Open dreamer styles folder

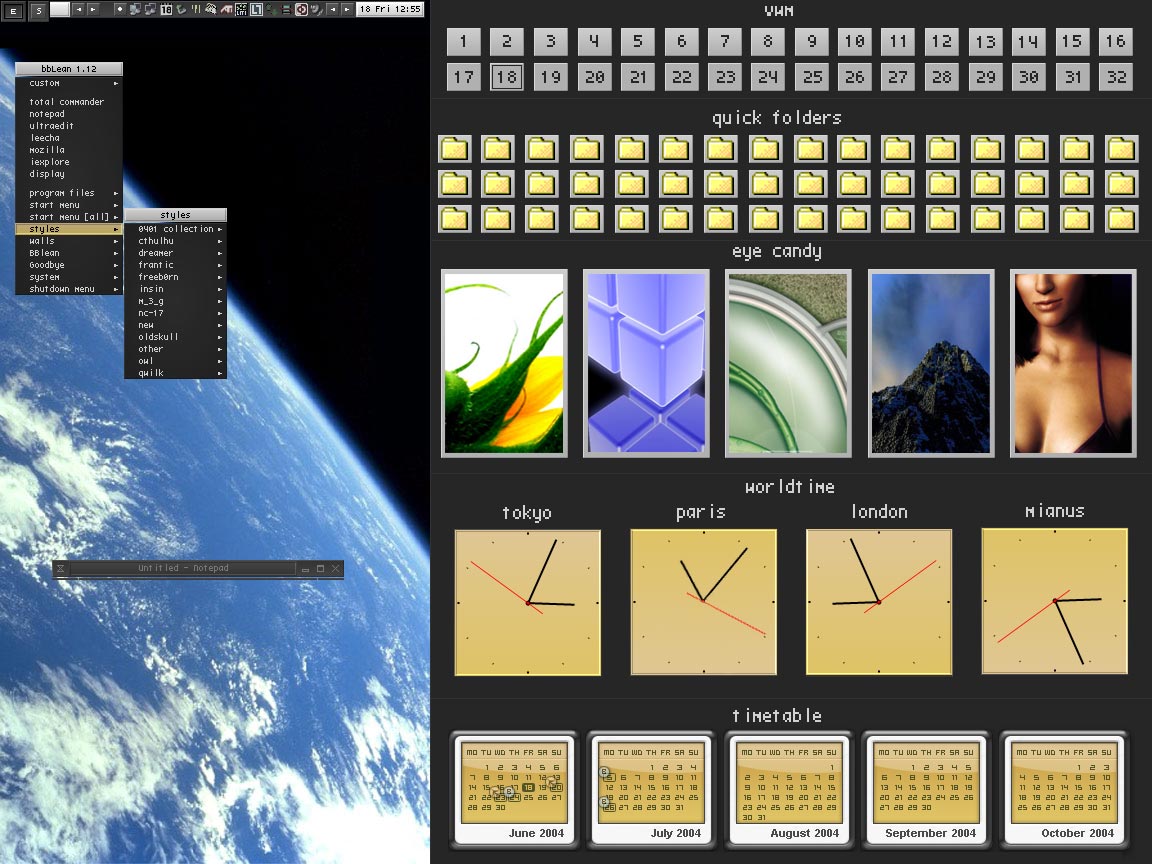(176, 253)
